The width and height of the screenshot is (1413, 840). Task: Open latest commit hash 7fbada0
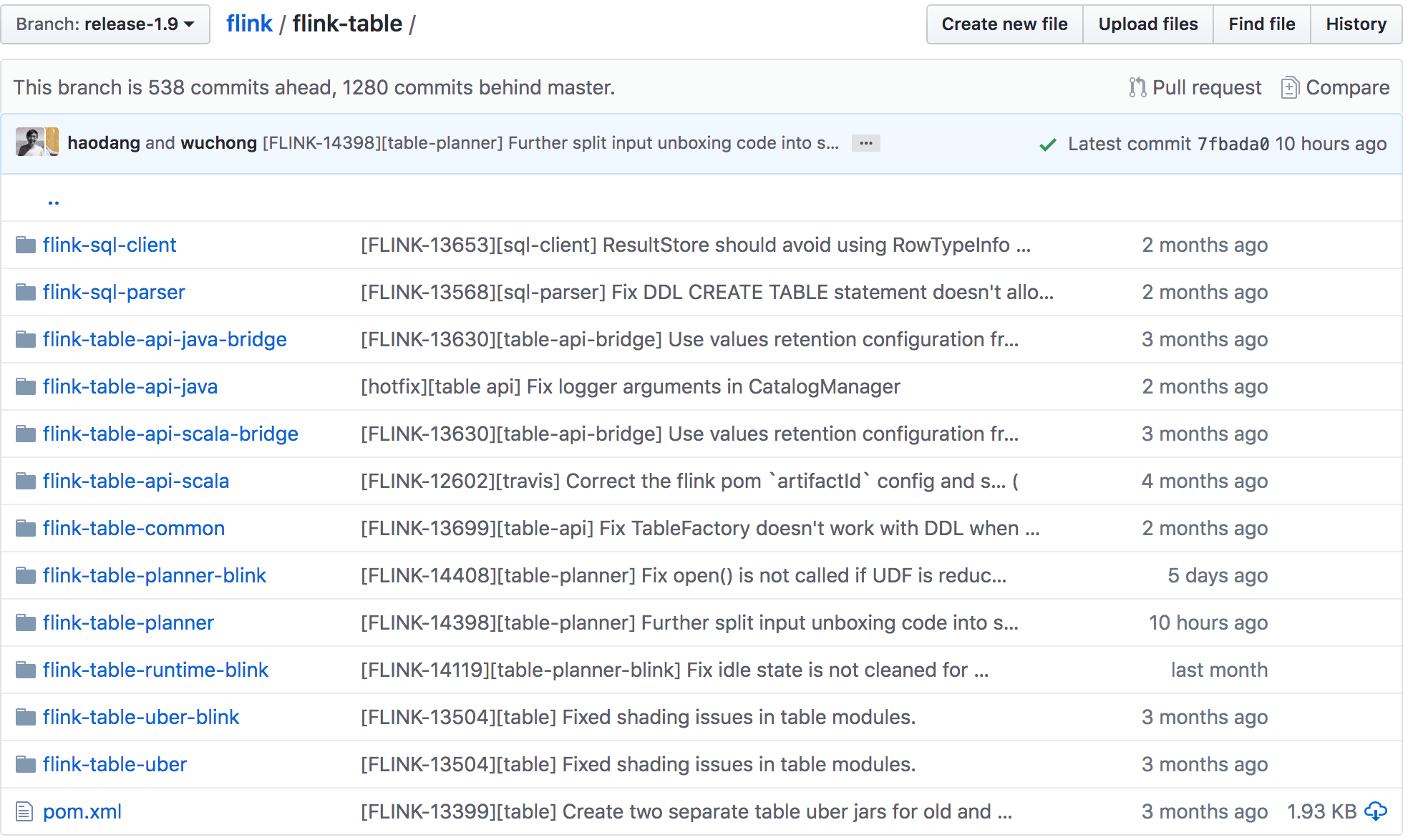1233,144
